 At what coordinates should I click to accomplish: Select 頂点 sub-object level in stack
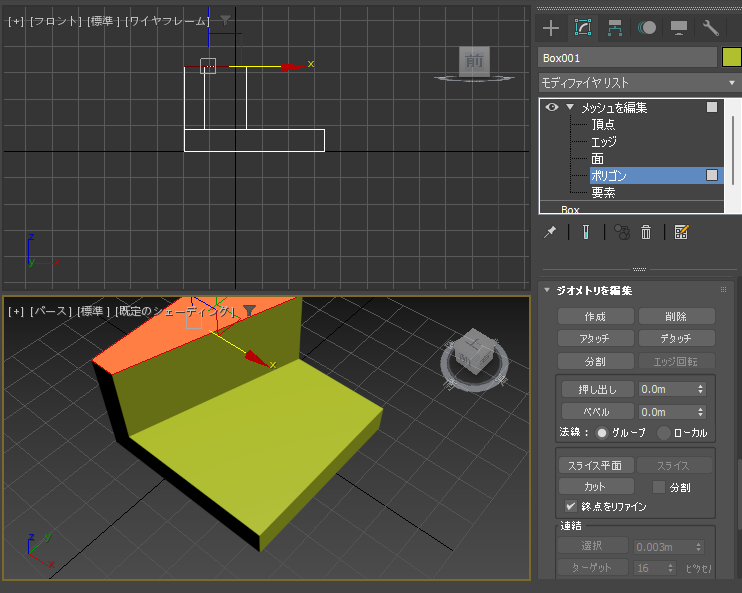coord(603,124)
